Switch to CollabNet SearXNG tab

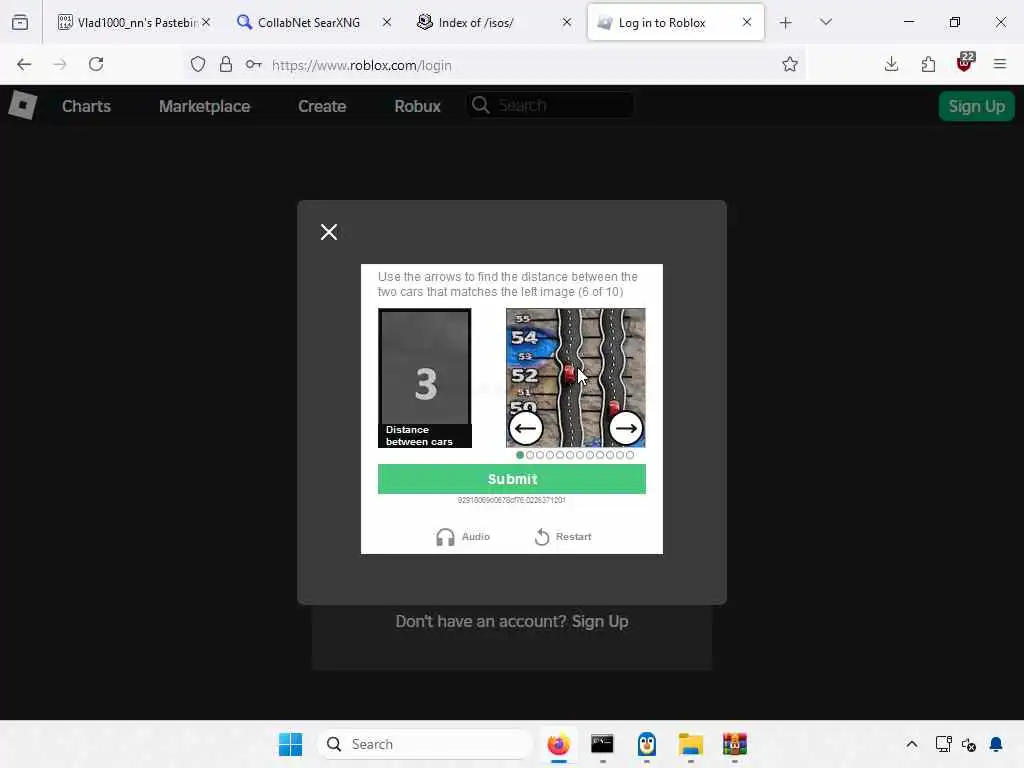pos(307,23)
